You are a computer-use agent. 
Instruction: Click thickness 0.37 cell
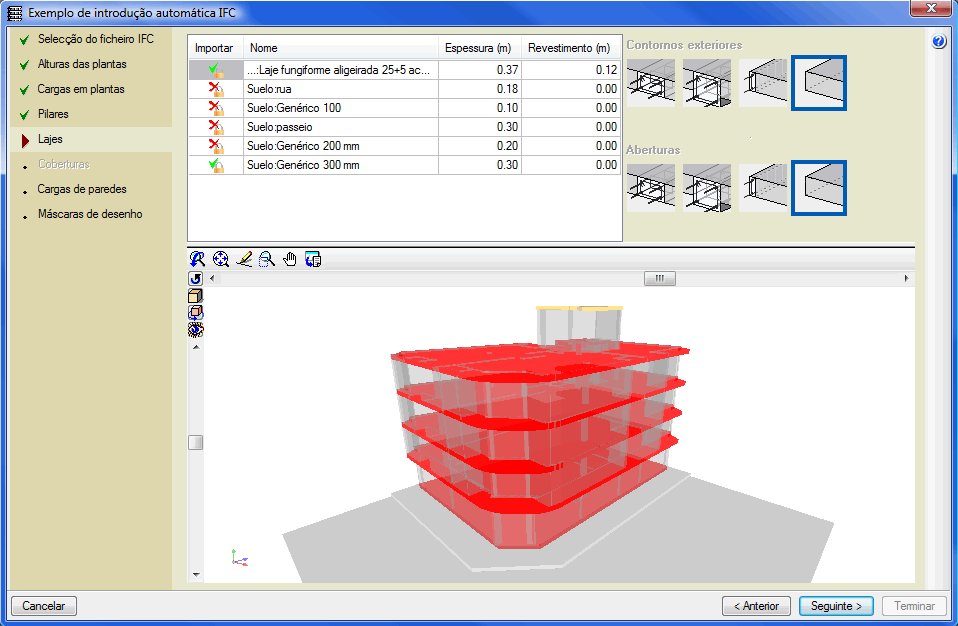480,70
